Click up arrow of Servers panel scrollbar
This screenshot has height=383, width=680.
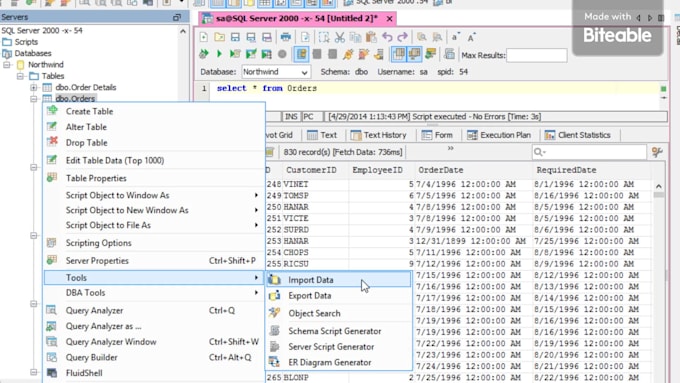click(x=183, y=31)
